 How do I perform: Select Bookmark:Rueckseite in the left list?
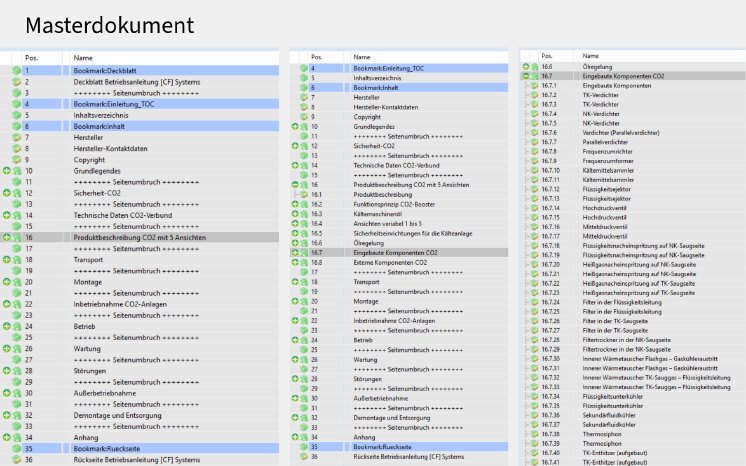[x=139, y=448]
